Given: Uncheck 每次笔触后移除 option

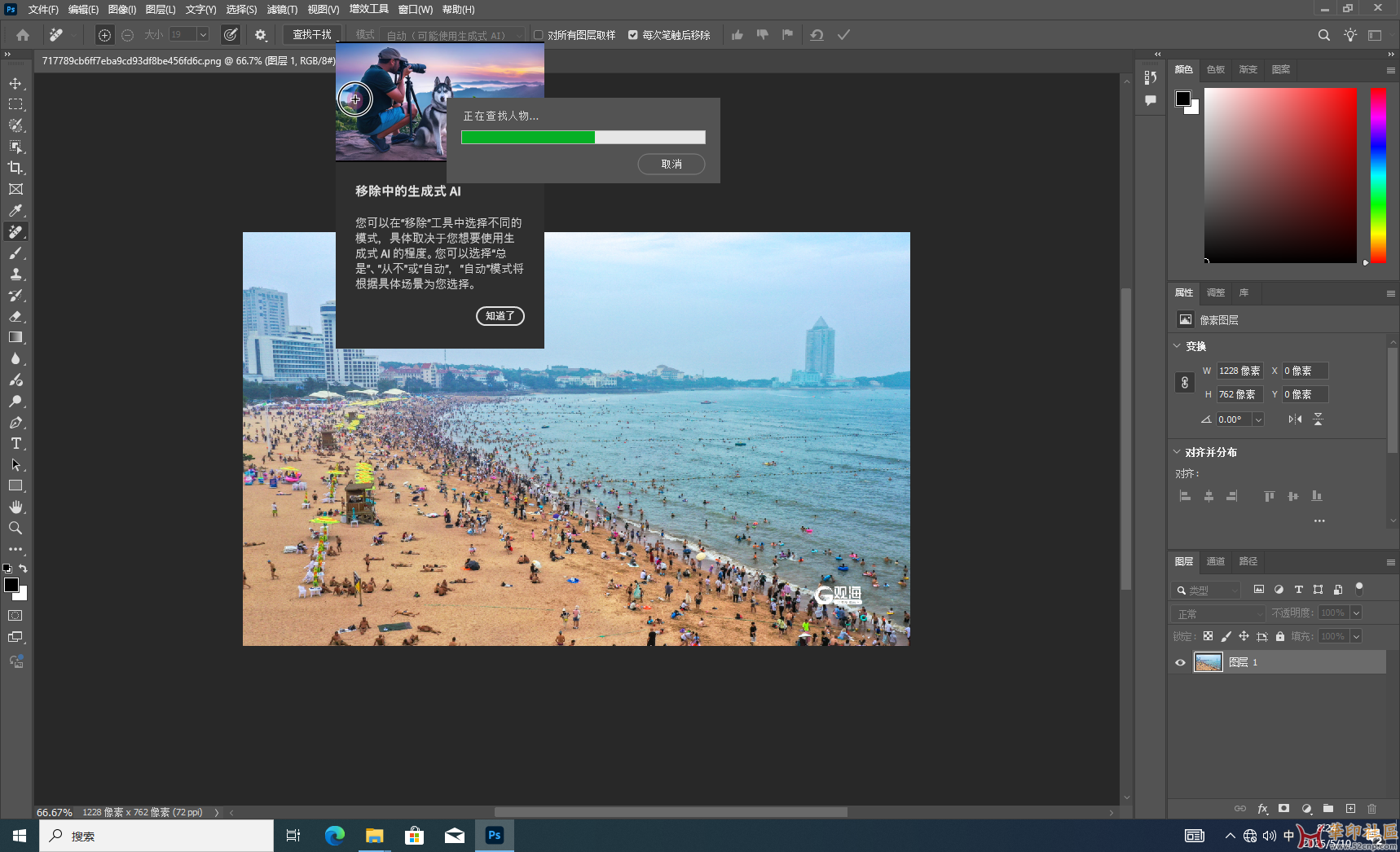Looking at the screenshot, I should pyautogui.click(x=633, y=35).
